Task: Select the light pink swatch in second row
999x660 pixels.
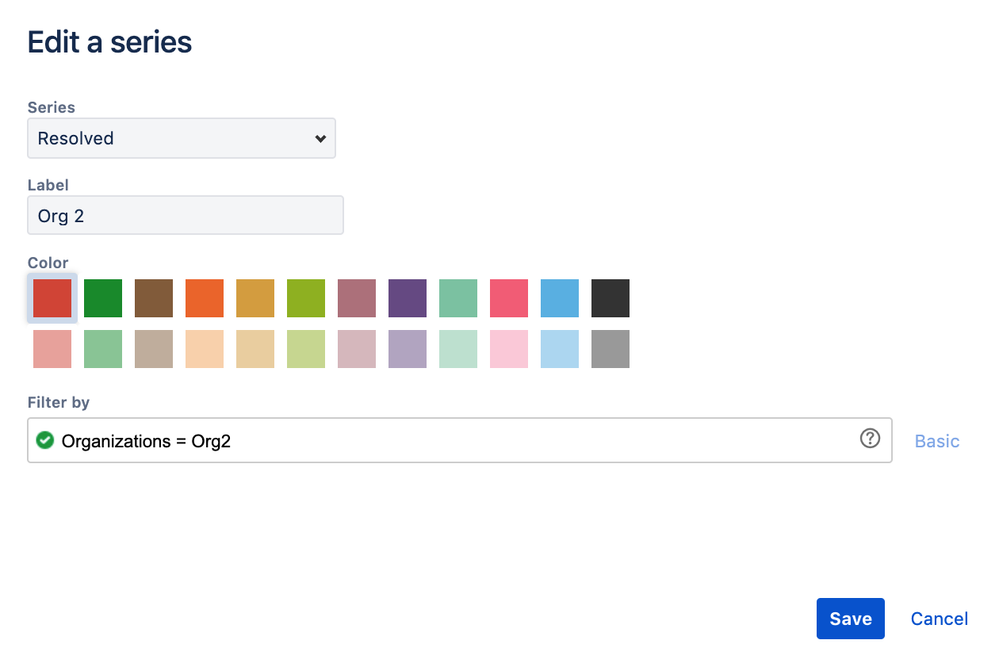Action: click(x=509, y=349)
